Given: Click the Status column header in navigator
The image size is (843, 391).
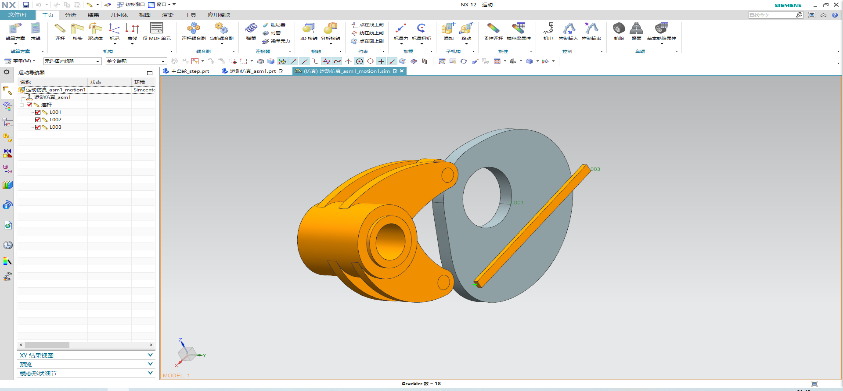Looking at the screenshot, I should coord(110,82).
